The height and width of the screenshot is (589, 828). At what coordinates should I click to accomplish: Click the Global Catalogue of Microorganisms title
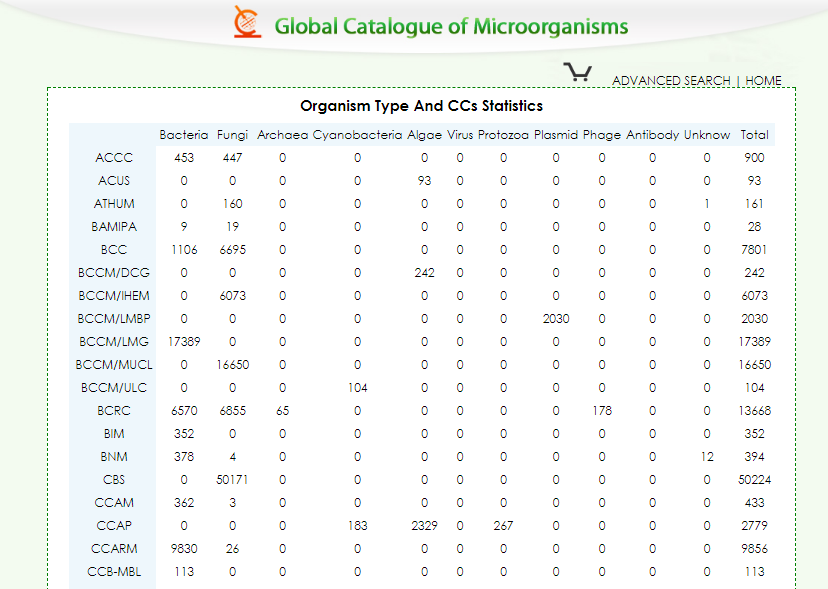coord(451,26)
